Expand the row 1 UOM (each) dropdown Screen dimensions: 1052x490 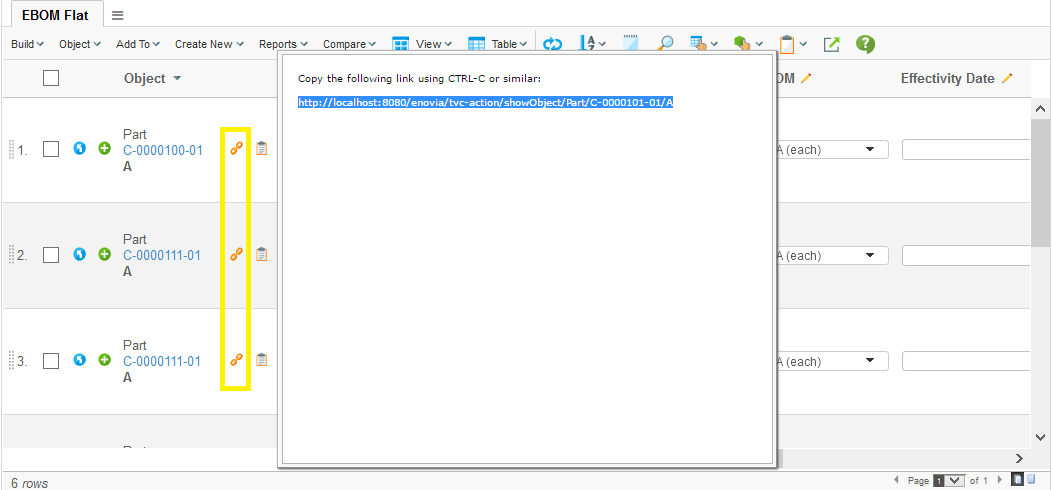[x=869, y=150]
